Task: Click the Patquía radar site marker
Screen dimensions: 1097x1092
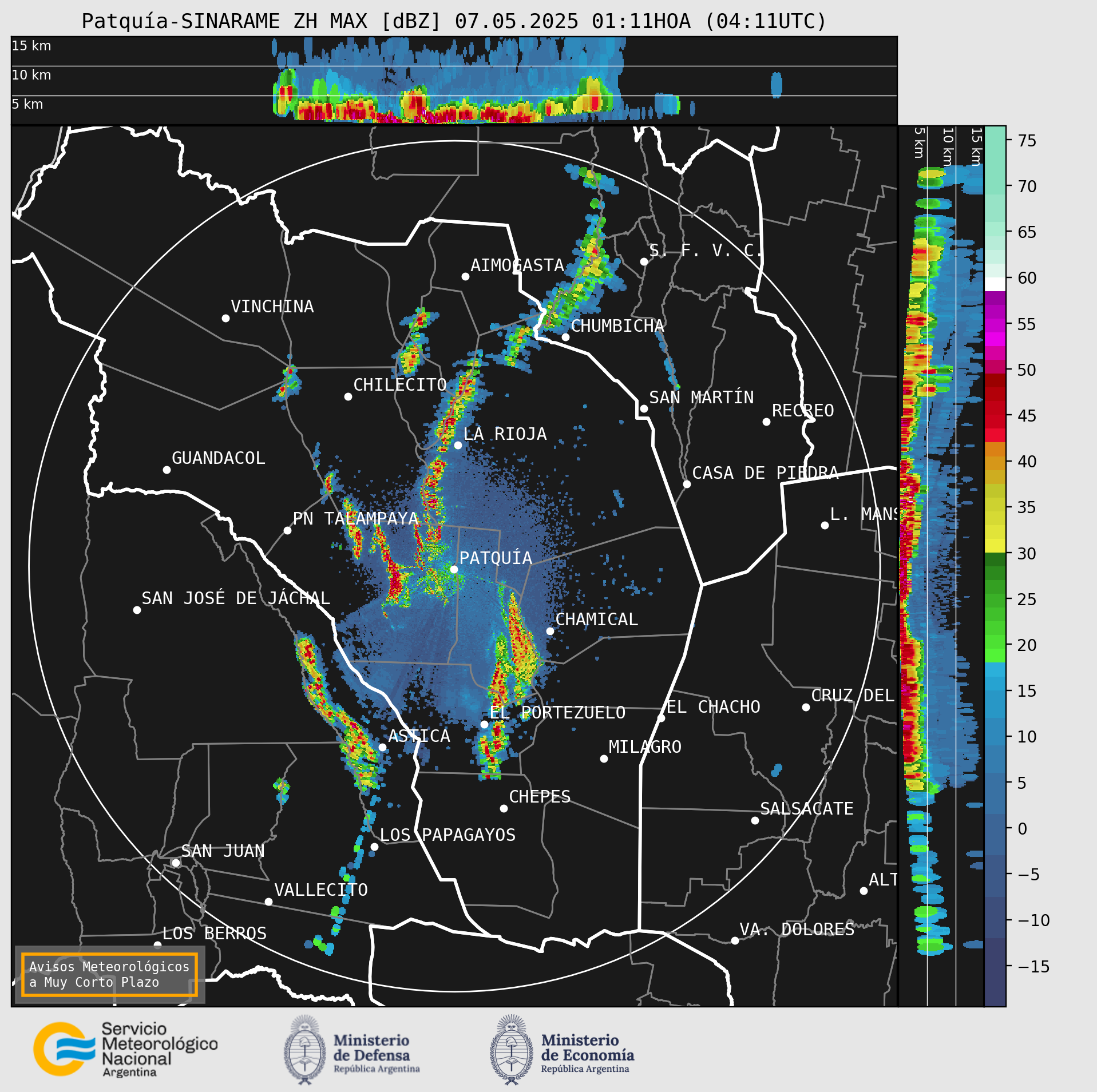Action: [454, 569]
